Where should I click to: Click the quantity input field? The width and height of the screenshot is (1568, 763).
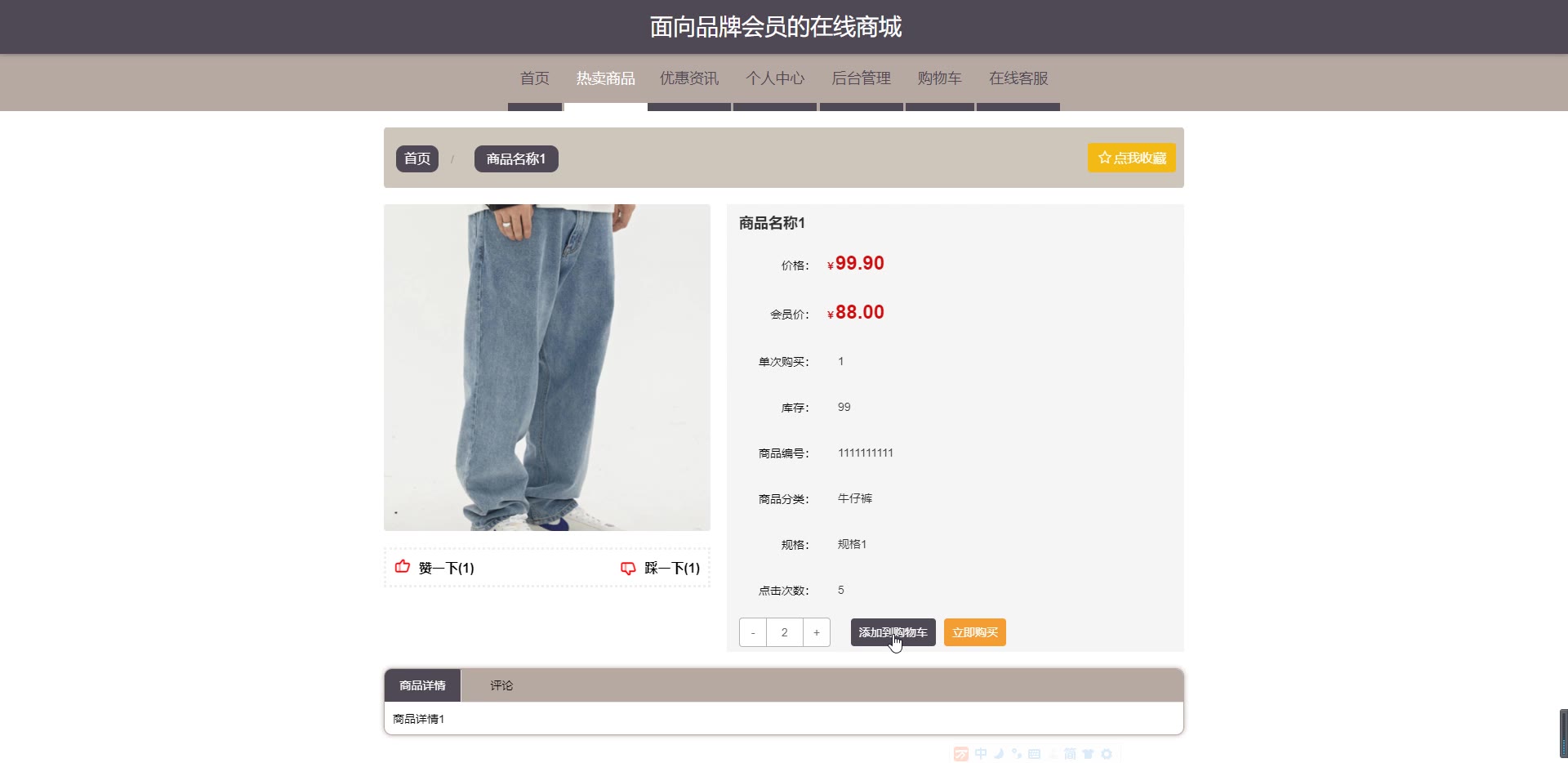point(785,632)
